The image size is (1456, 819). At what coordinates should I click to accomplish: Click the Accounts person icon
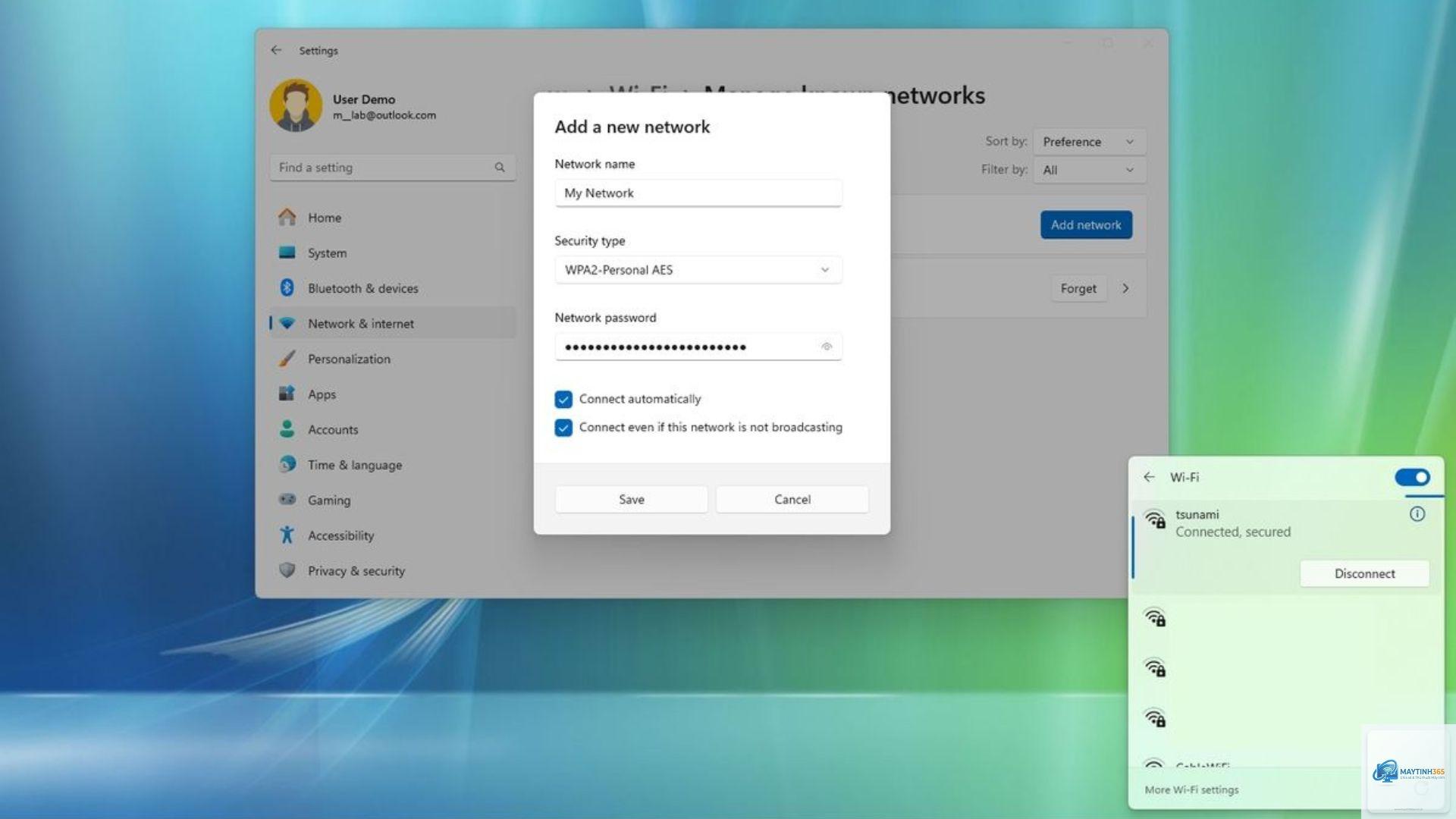point(287,429)
